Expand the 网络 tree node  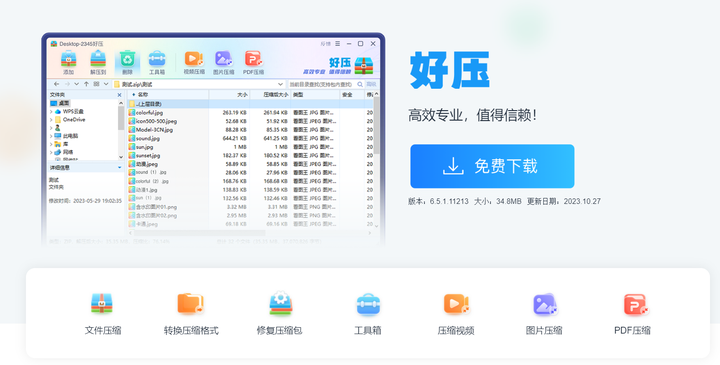click(x=51, y=152)
